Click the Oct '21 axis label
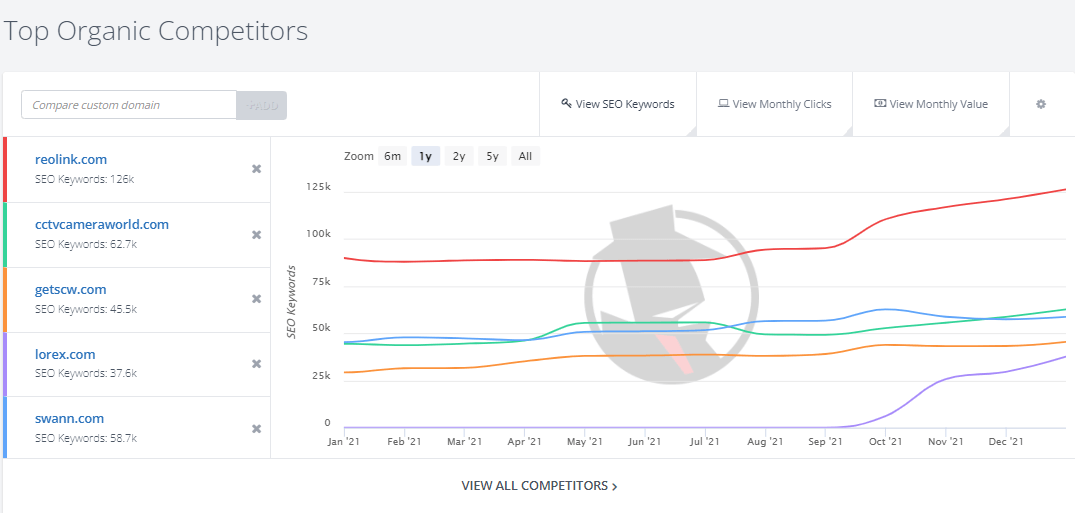 click(x=885, y=442)
